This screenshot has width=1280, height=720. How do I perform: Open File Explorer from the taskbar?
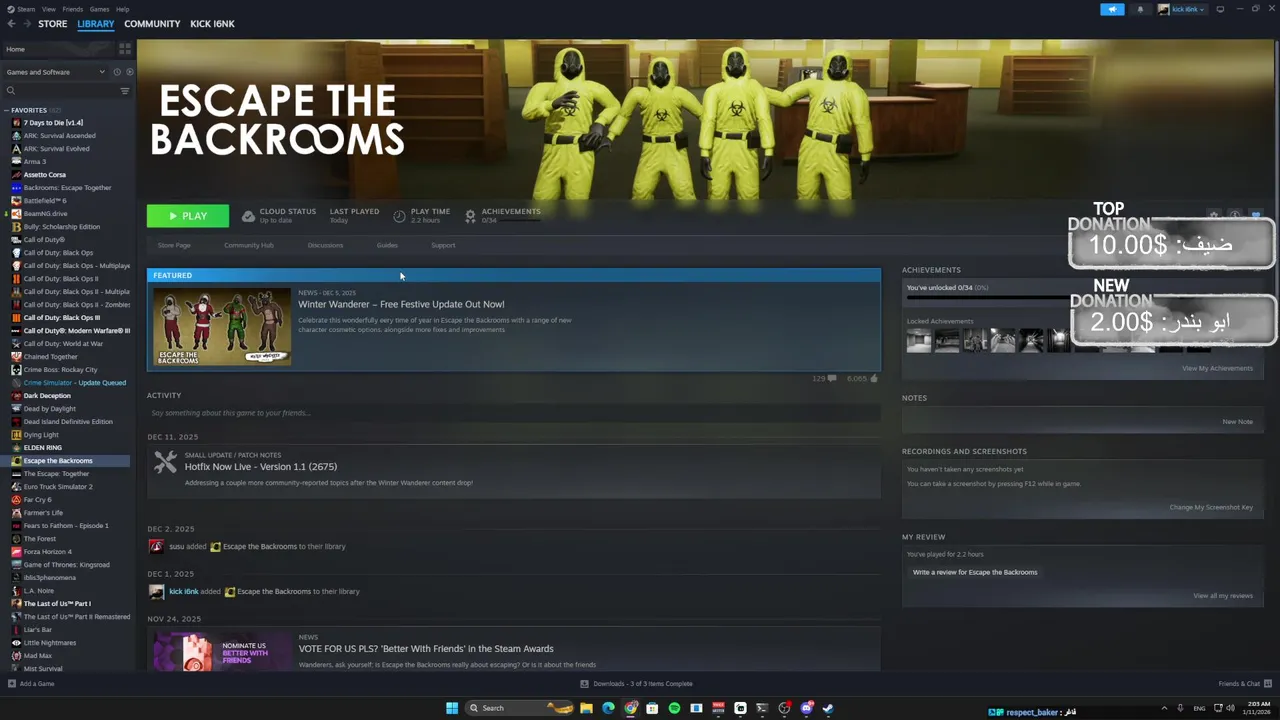point(586,708)
